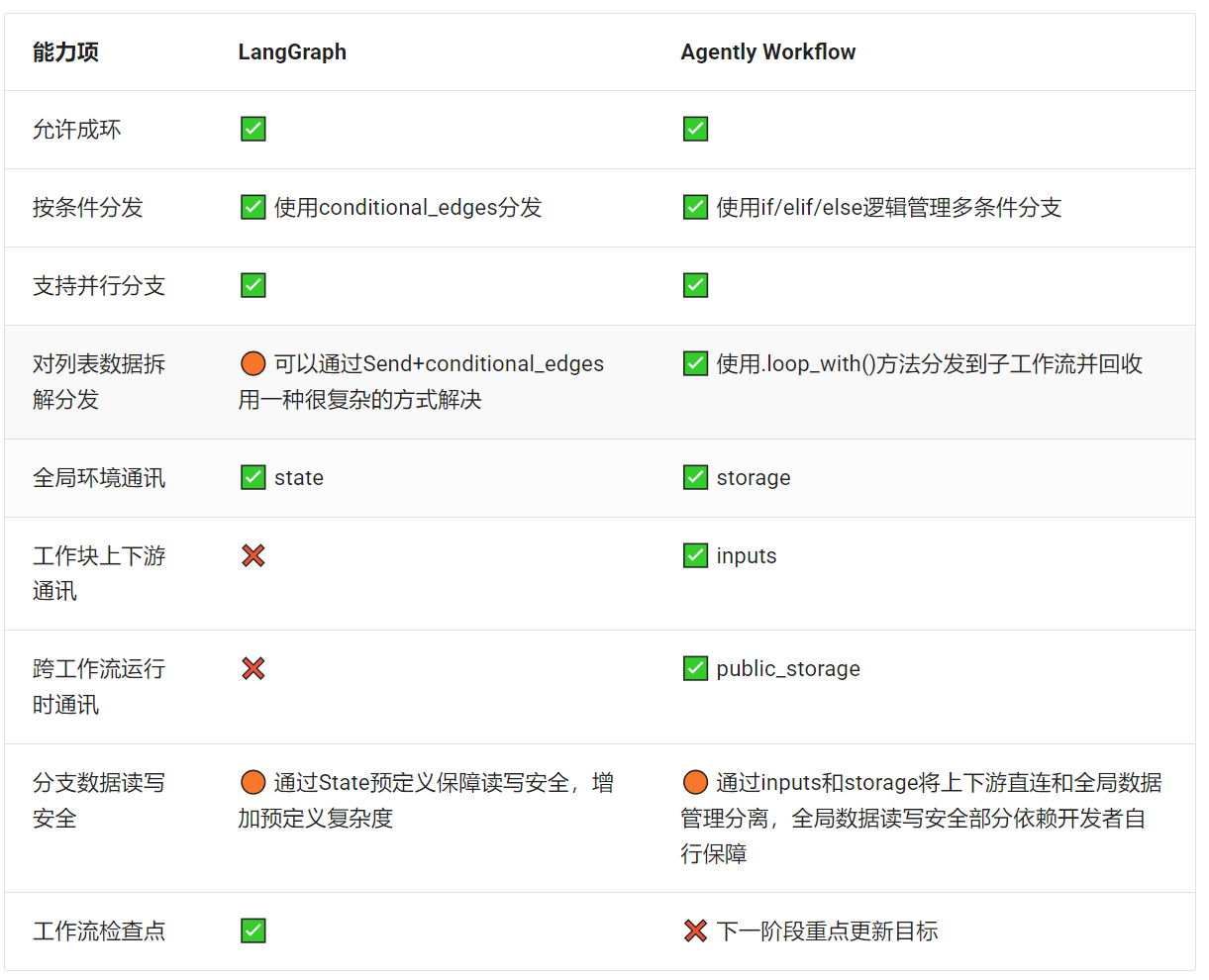Click the green check before 使用.loop_with()方法

(696, 363)
